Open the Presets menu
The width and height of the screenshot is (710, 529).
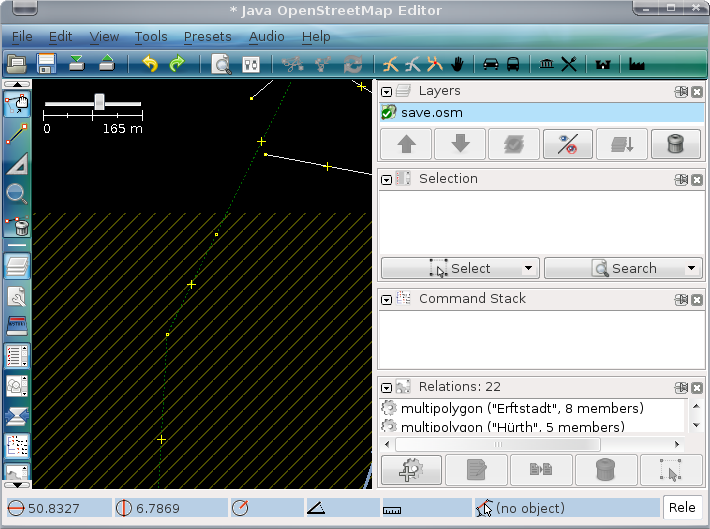207,37
